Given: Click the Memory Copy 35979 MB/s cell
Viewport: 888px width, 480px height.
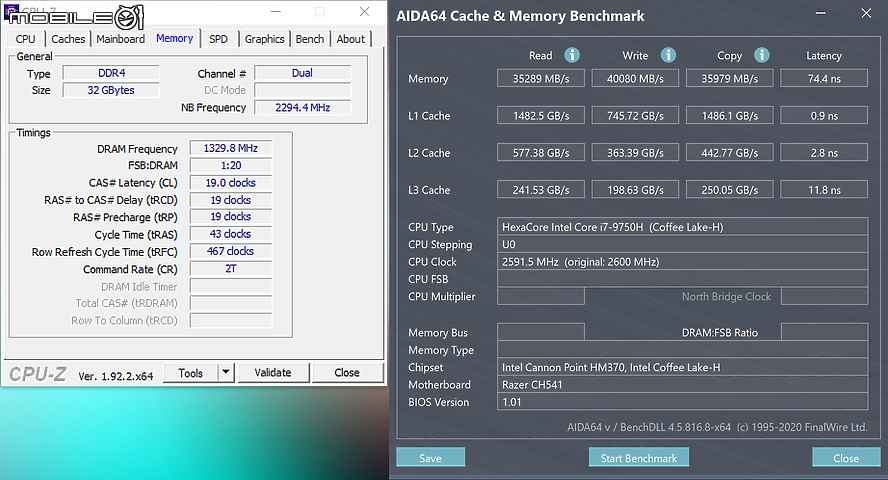Looking at the screenshot, I should click(x=729, y=78).
